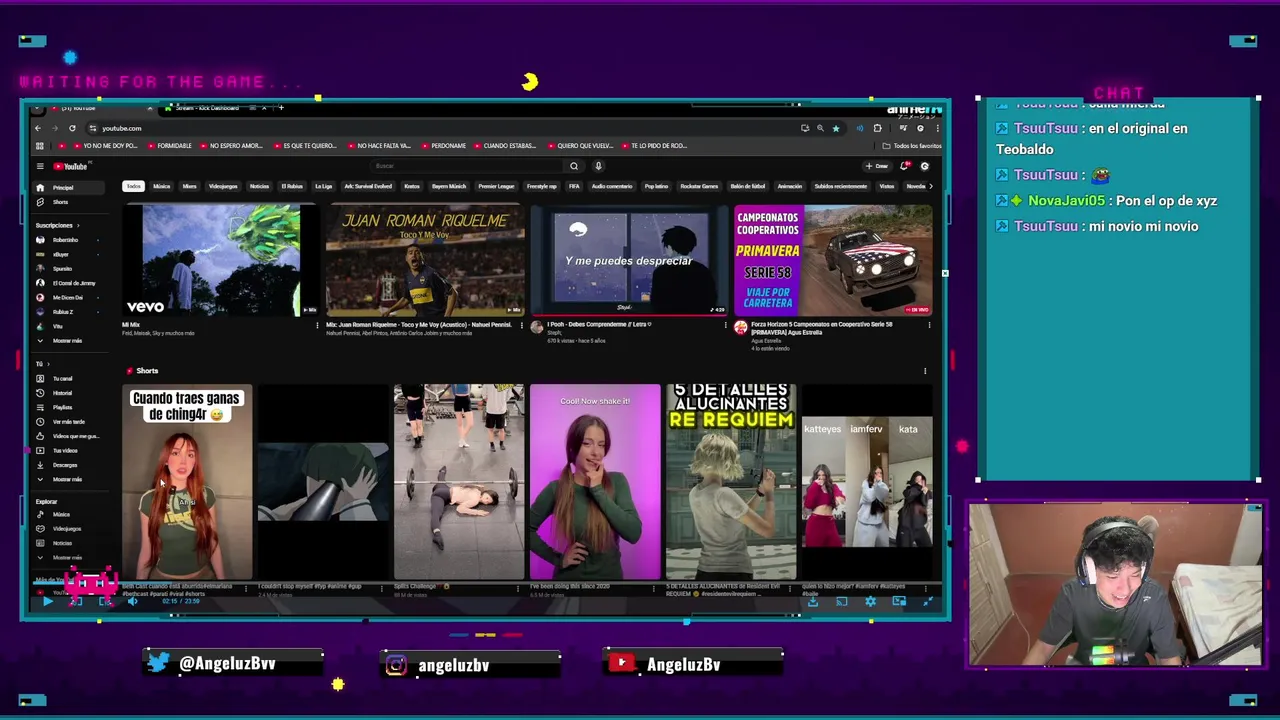The width and height of the screenshot is (1280, 720).
Task: Open the Juan Roman Riquelme mix thumbnail
Action: pyautogui.click(x=424, y=260)
